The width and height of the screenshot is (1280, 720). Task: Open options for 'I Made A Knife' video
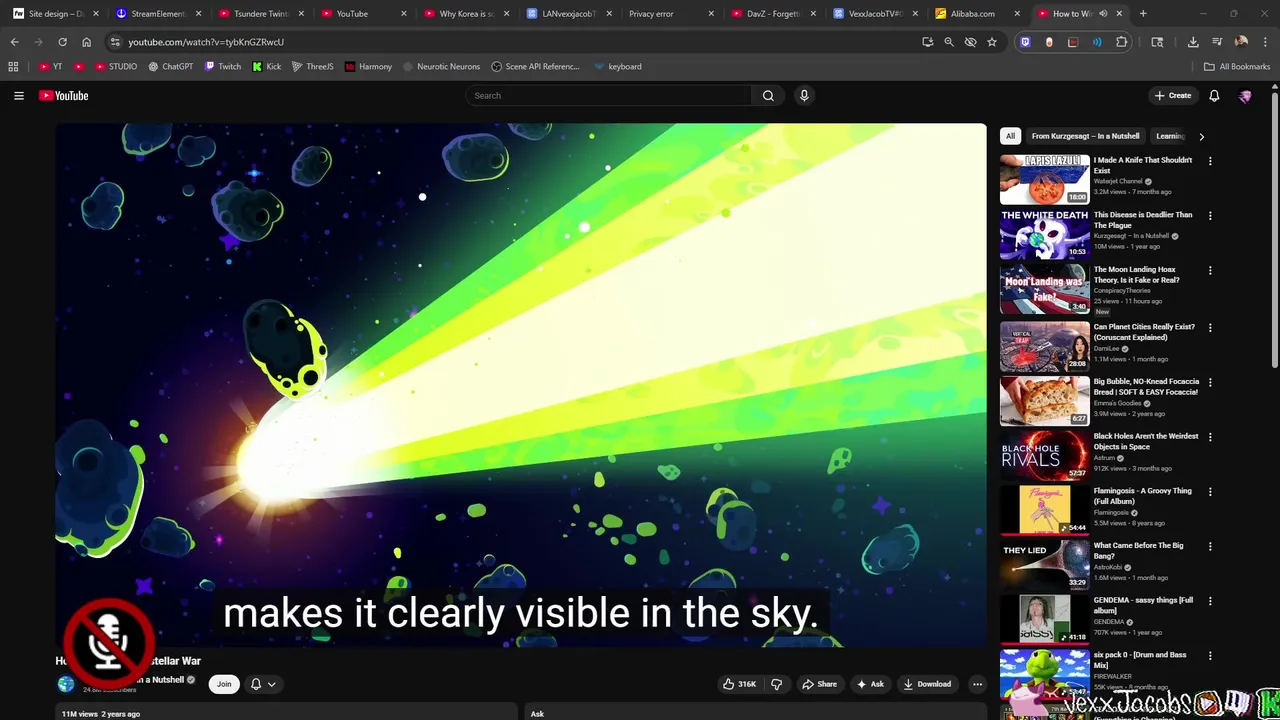click(x=1210, y=161)
